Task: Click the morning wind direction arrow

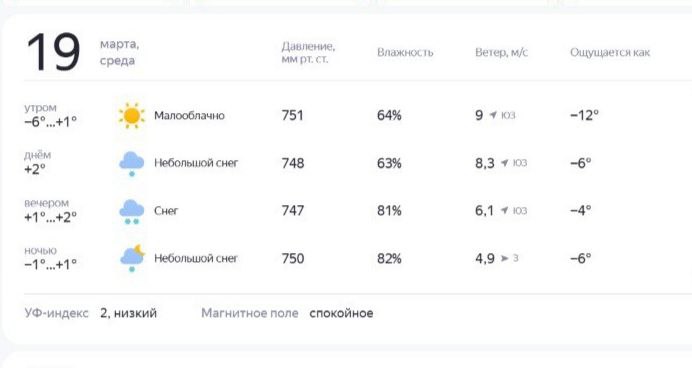Action: point(493,115)
